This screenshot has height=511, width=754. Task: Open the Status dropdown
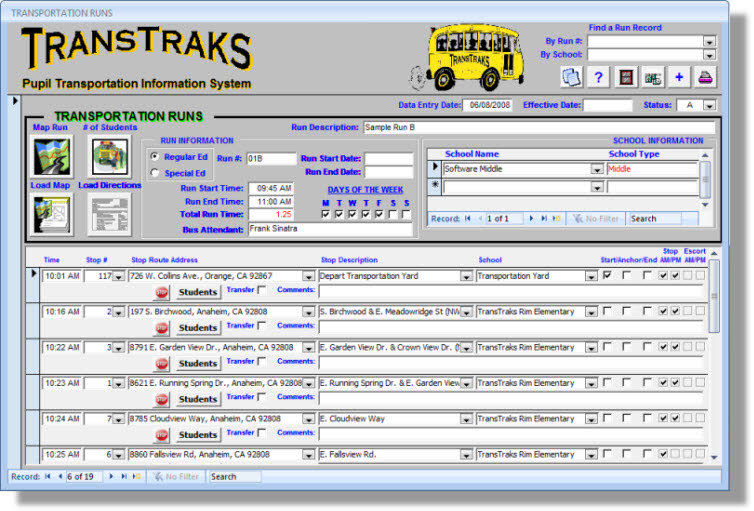point(709,105)
